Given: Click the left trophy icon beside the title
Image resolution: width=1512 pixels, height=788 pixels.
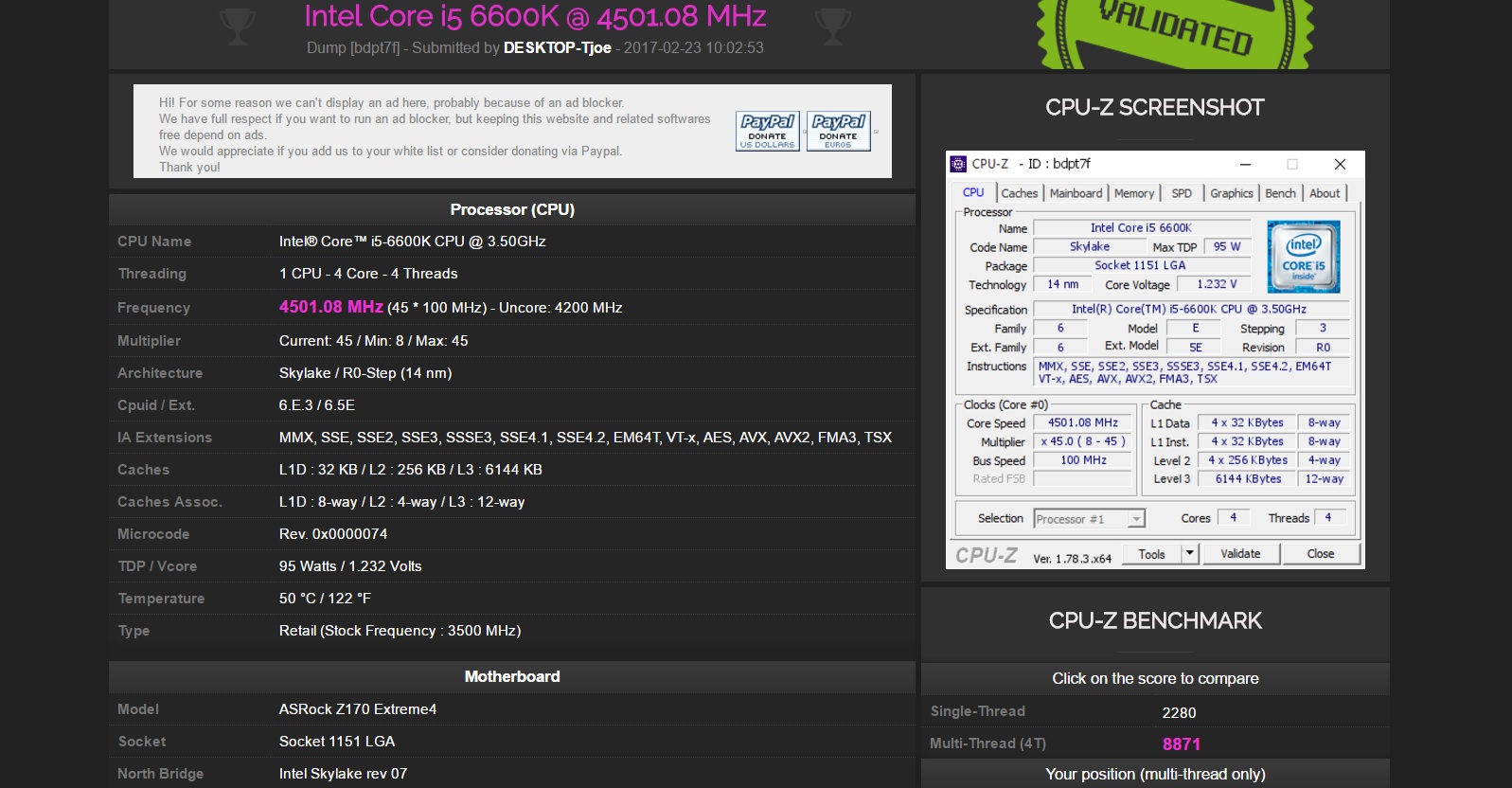Looking at the screenshot, I should click(x=237, y=27).
